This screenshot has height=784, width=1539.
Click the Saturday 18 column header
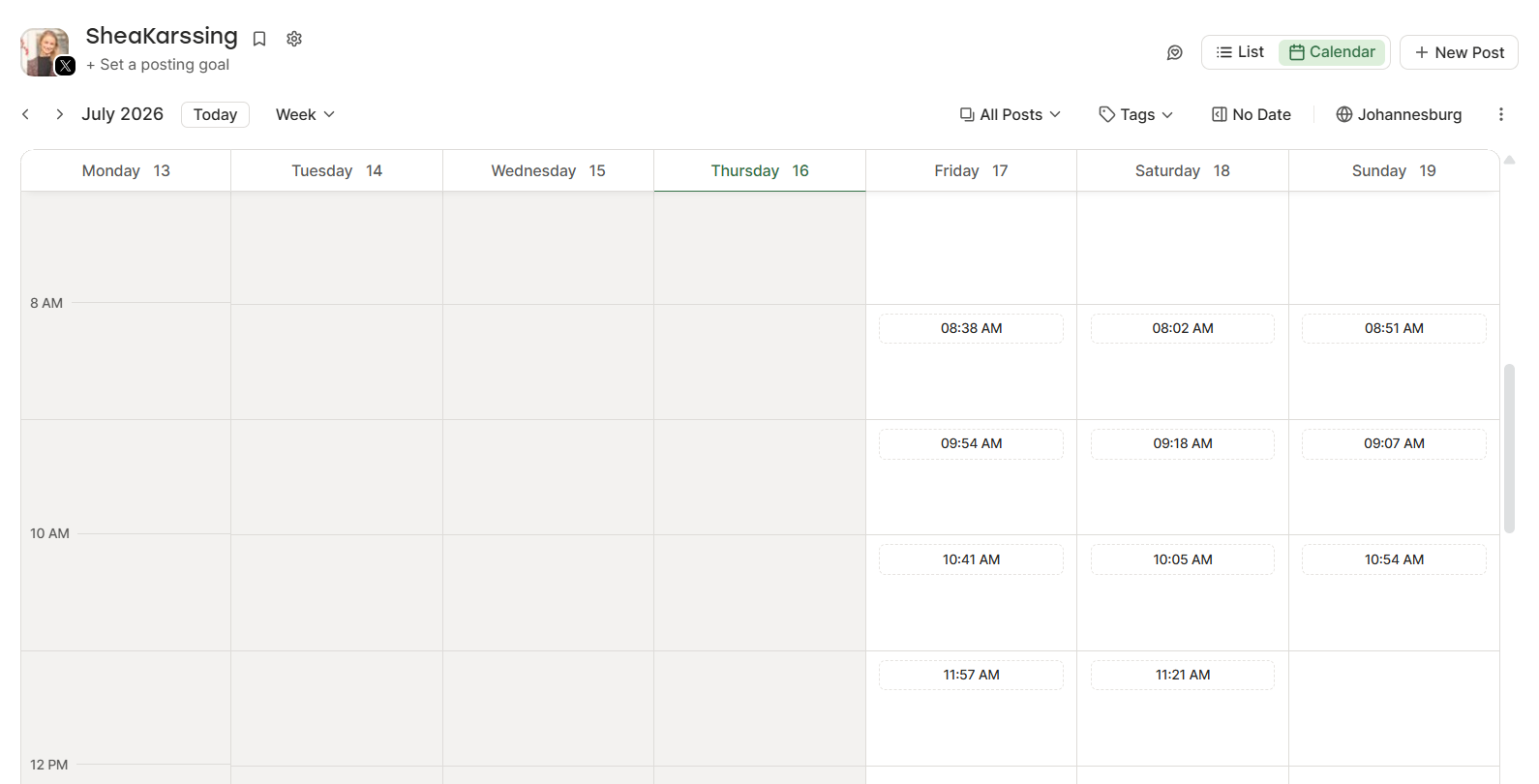(1183, 170)
